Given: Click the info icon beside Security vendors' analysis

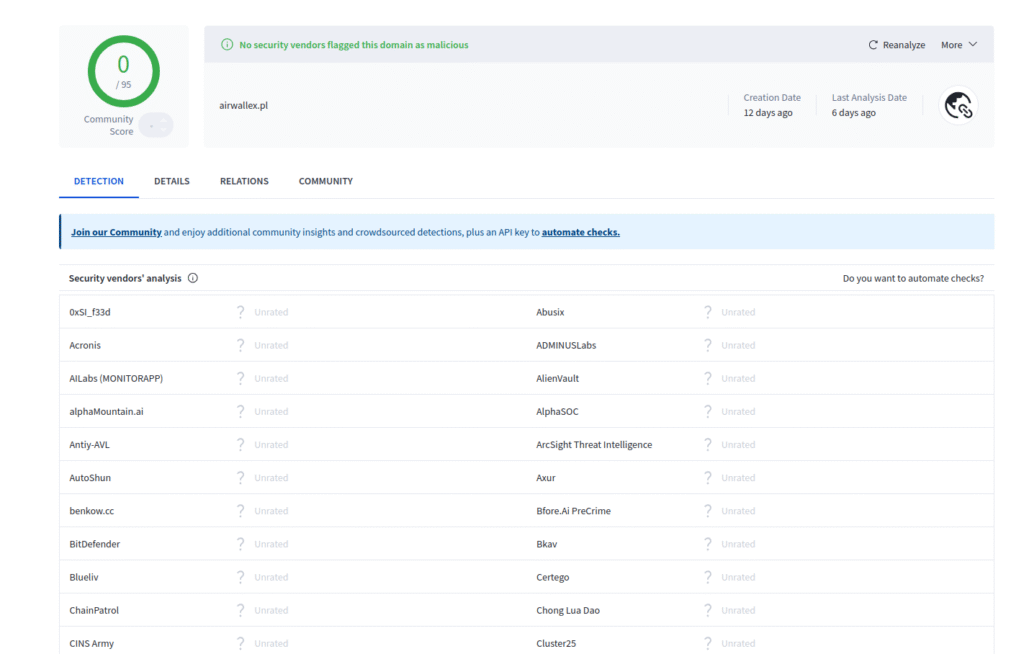Looking at the screenshot, I should click(x=193, y=278).
